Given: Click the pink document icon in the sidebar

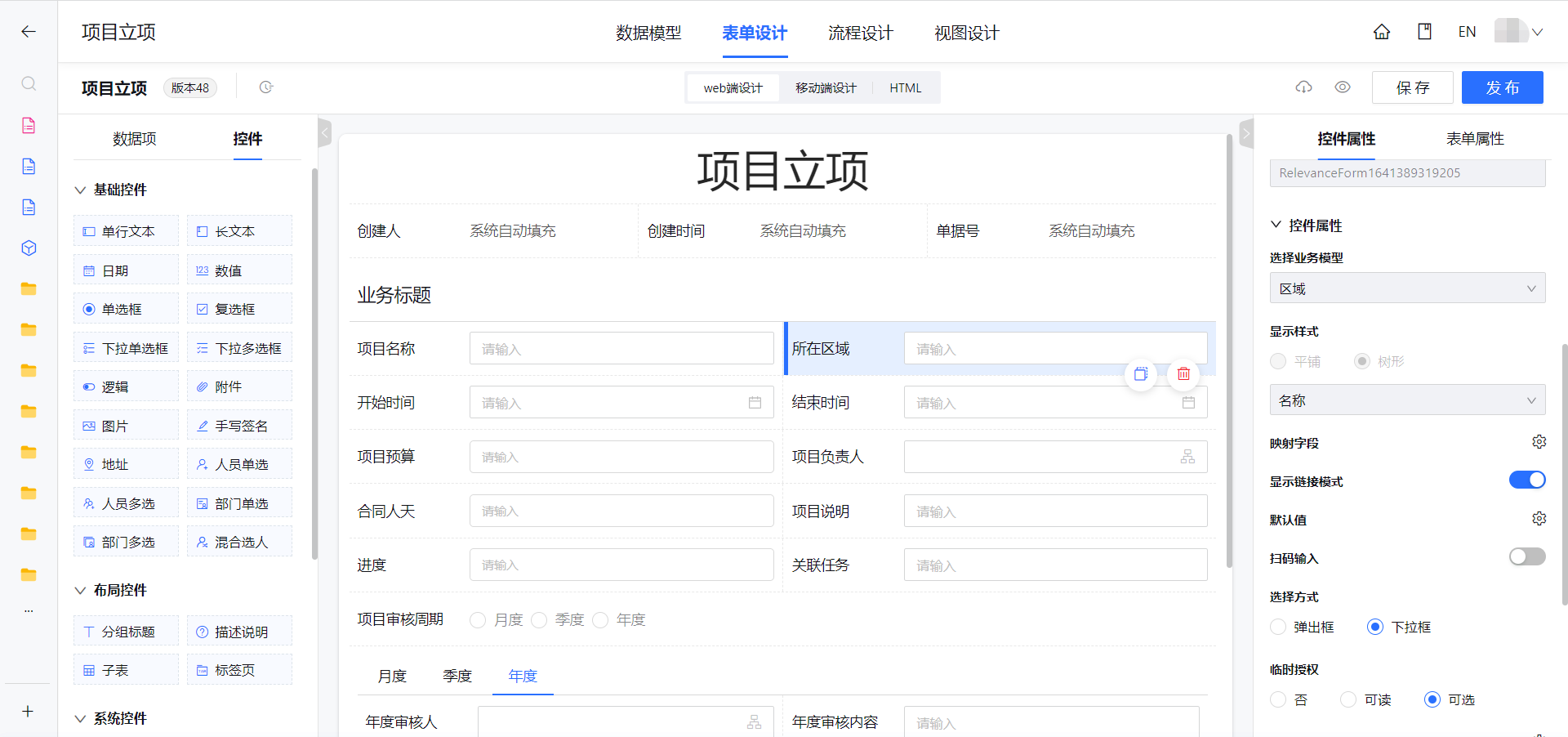Looking at the screenshot, I should coord(29,125).
